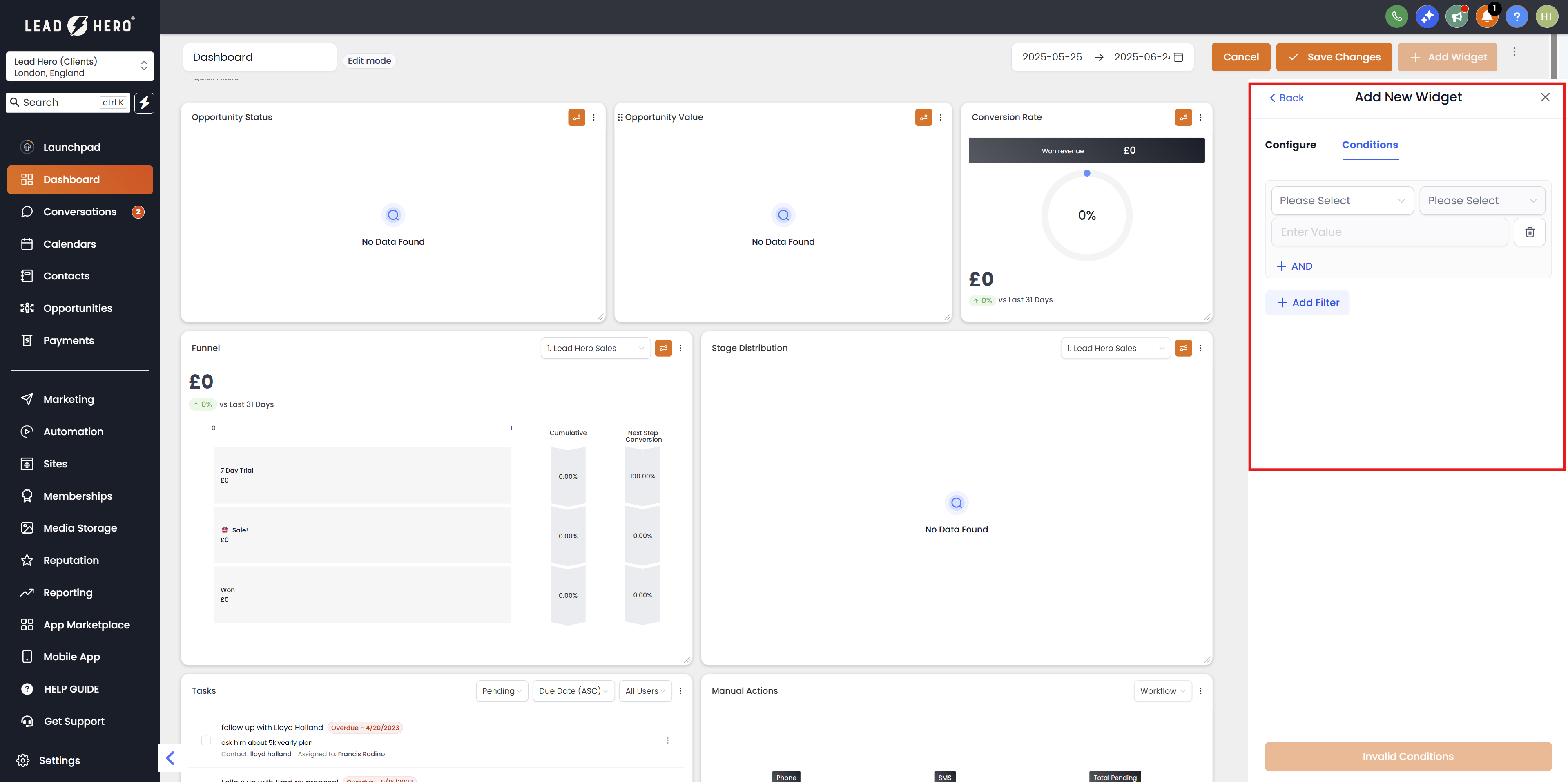Screen dimensions: 1568x782
Task: Click the trash icon to delete condition
Action: tap(1529, 232)
